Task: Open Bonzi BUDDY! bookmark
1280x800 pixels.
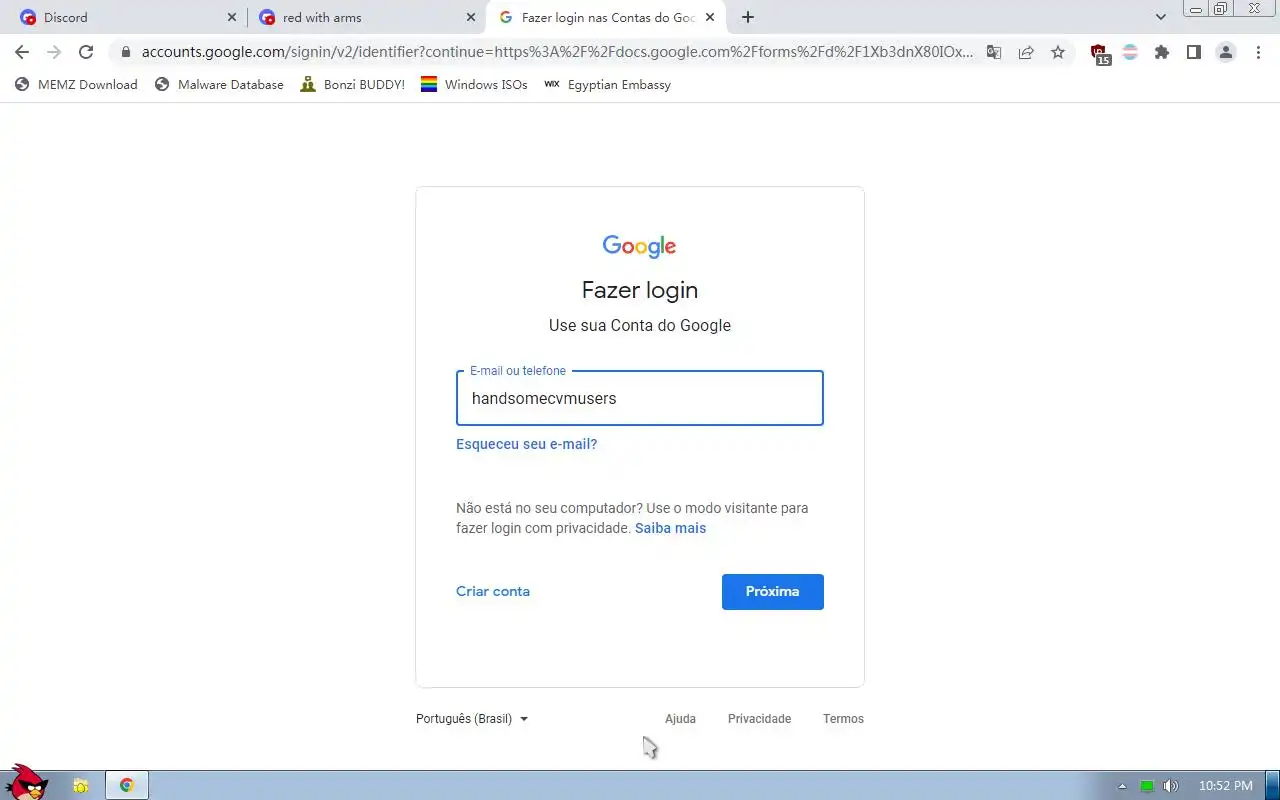Action: click(352, 85)
